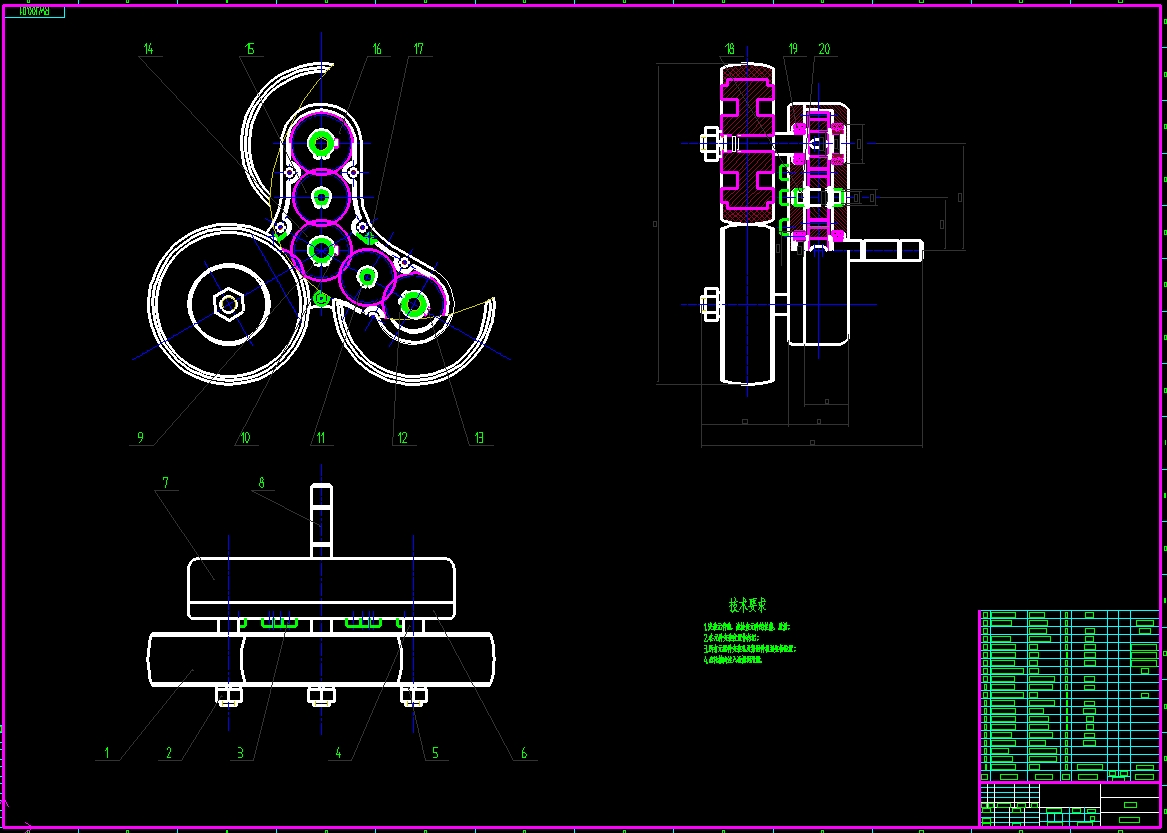The image size is (1167, 833).
Task: Select part callout number 15
Action: click(x=250, y=49)
